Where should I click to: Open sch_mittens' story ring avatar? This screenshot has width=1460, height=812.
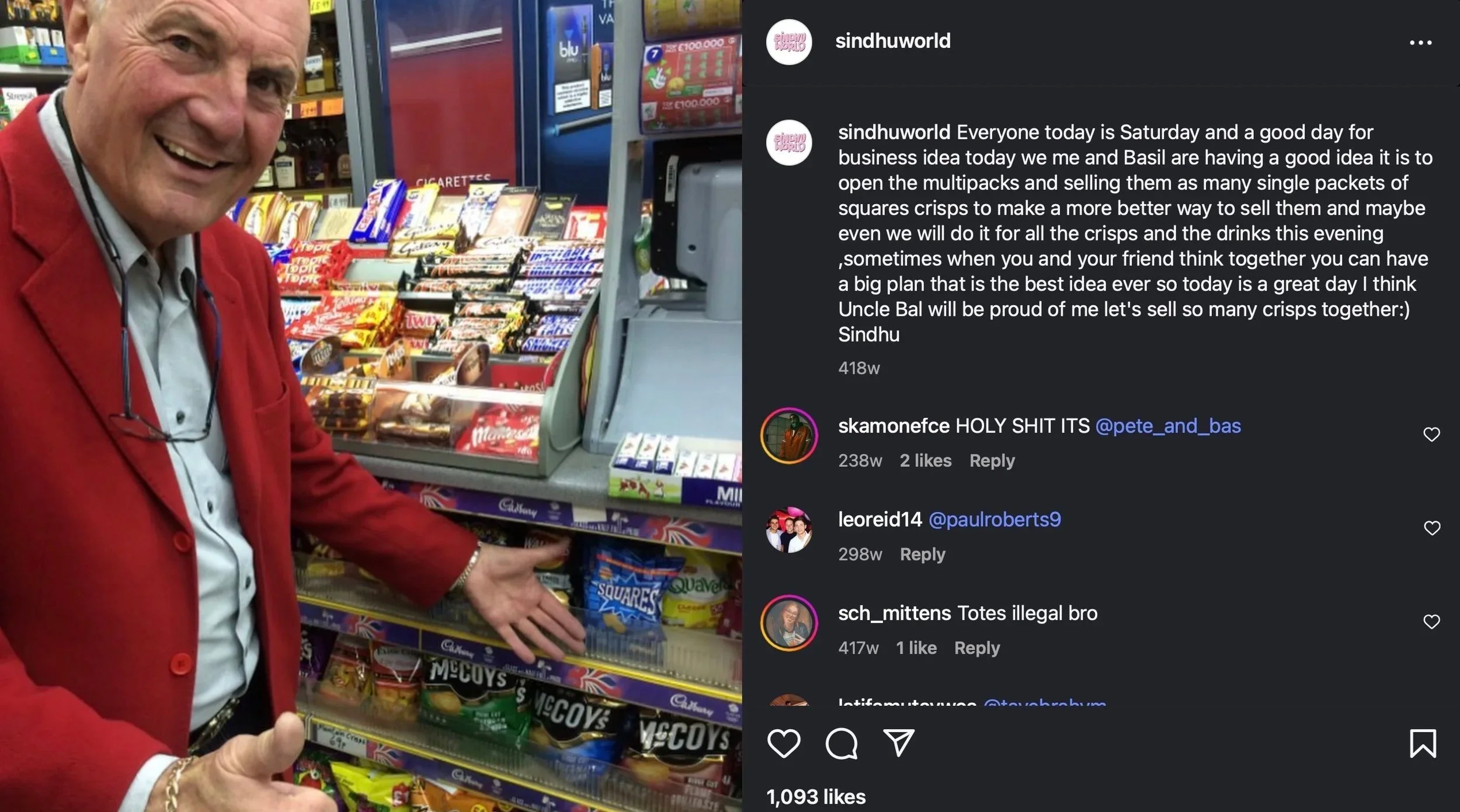click(789, 623)
